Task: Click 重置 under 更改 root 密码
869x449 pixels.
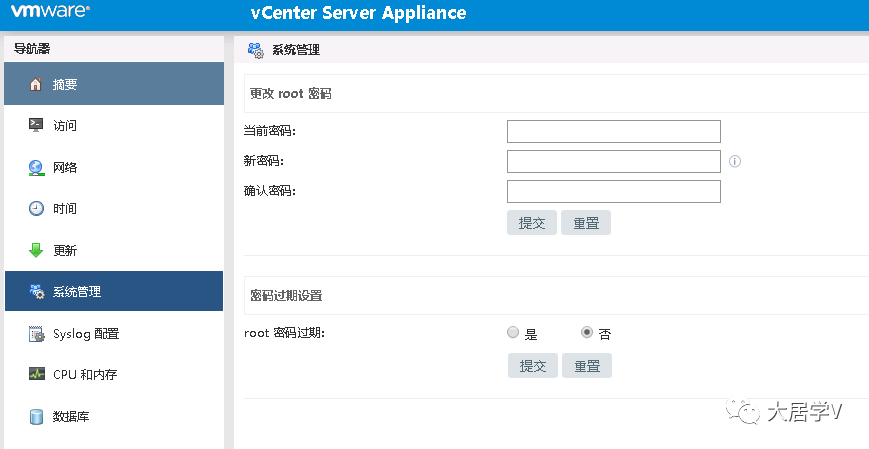Action: click(586, 222)
